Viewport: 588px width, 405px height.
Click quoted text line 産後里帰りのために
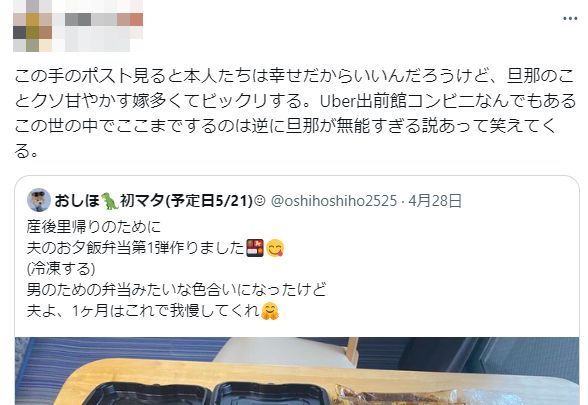click(x=94, y=227)
